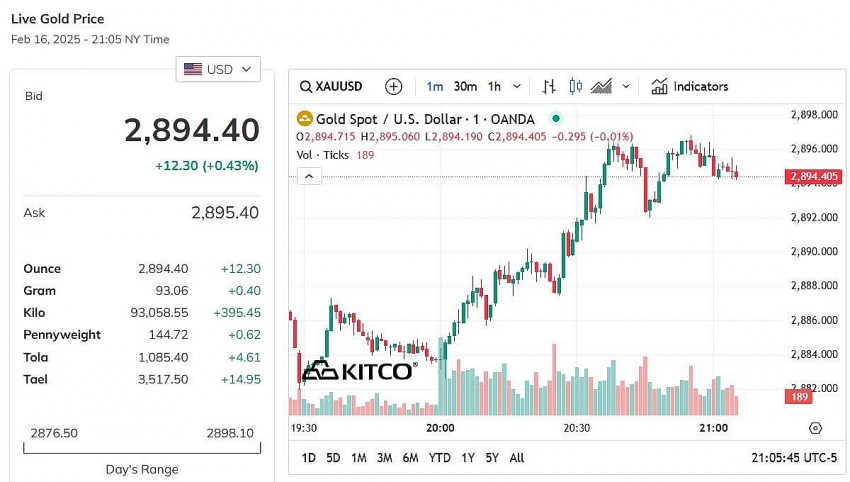Expand the time interval dropdown chevron
The height and width of the screenshot is (482, 850).
pos(517,87)
